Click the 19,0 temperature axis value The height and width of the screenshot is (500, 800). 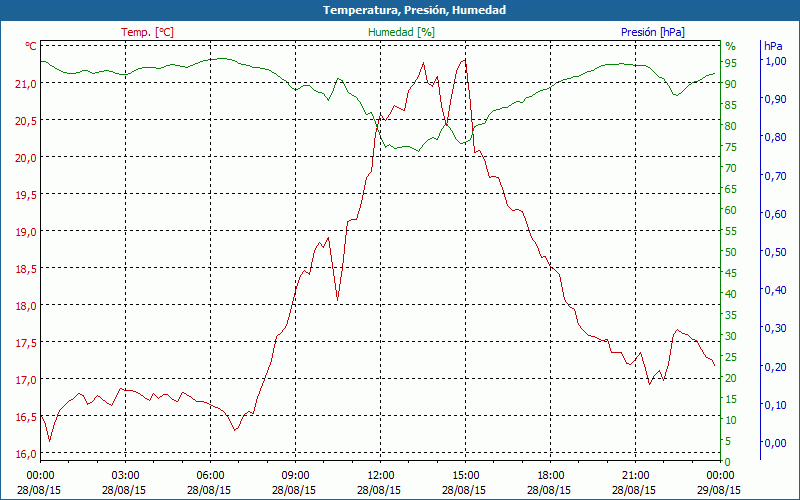[x=26, y=232]
